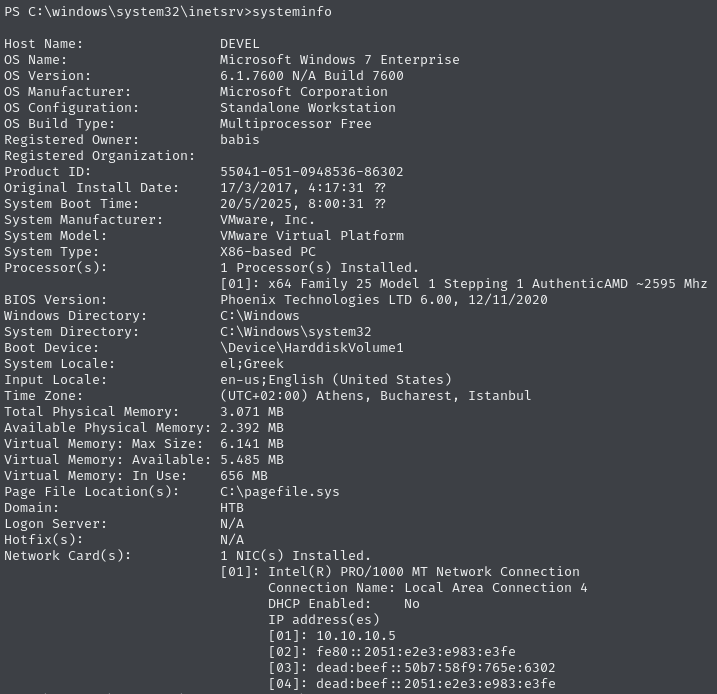Click the Product ID number
This screenshot has height=694, width=717.
[312, 172]
